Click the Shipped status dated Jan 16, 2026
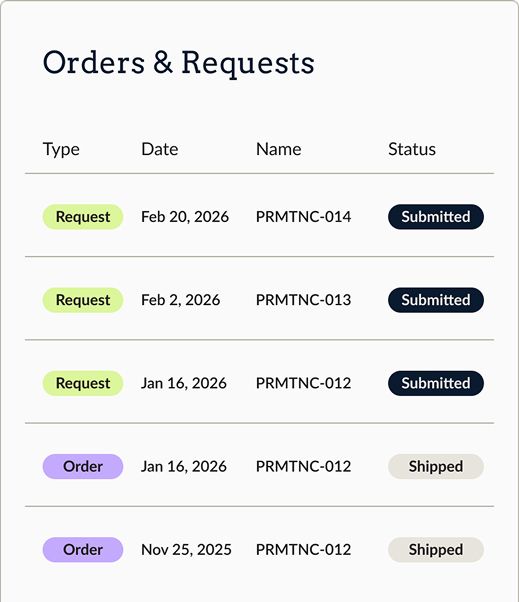The image size is (519, 602). tap(436, 467)
